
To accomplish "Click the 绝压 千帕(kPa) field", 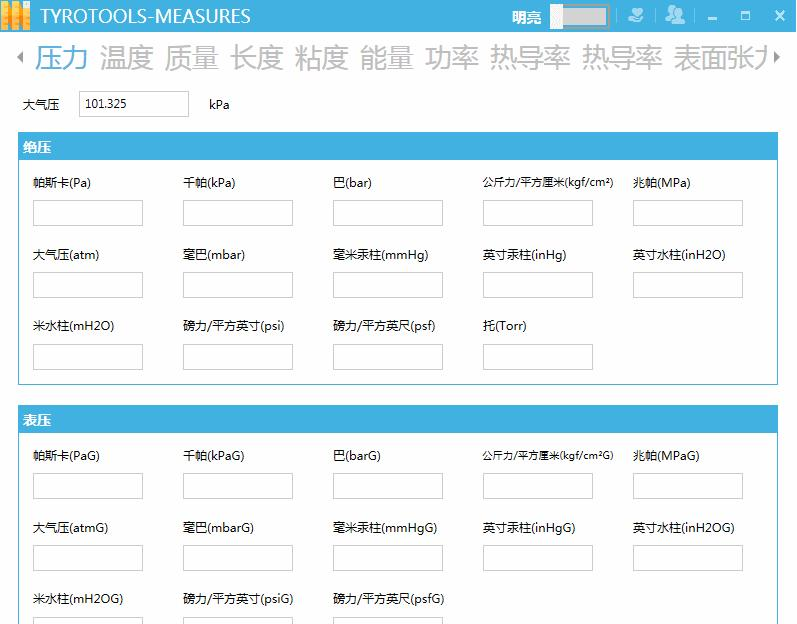I will coord(238,213).
